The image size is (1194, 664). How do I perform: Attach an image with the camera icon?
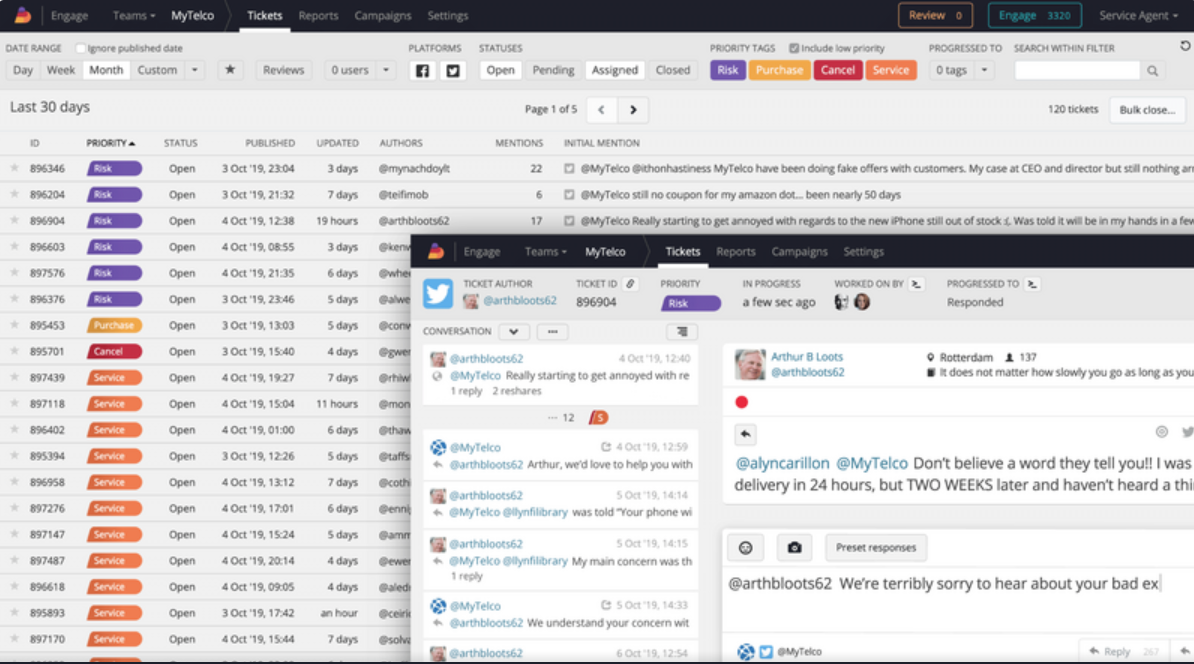[x=794, y=547]
